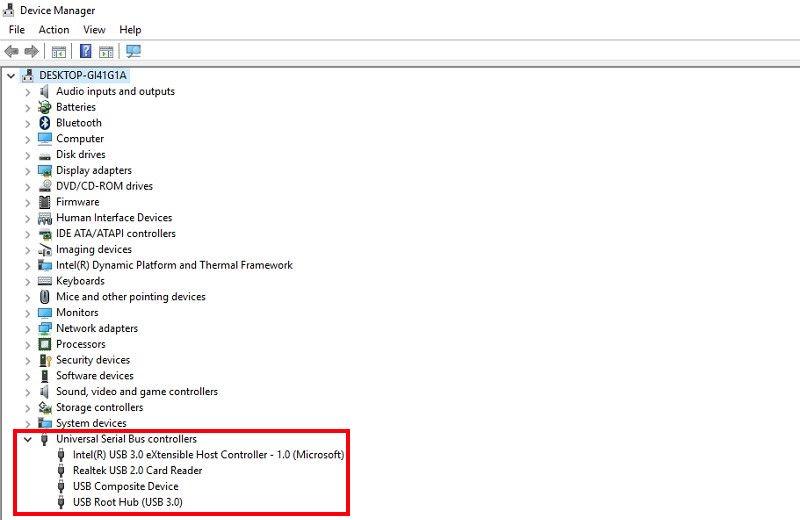Expand the Network adapters category
The height and width of the screenshot is (520, 800).
[x=27, y=329]
